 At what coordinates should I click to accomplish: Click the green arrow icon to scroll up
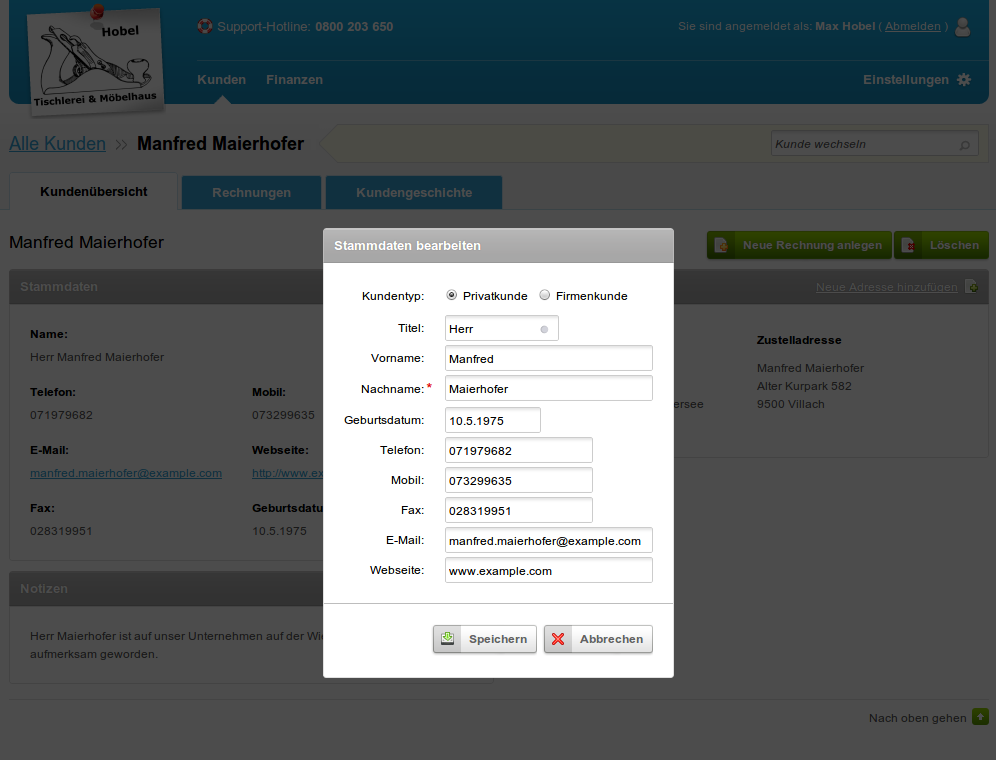click(x=980, y=717)
